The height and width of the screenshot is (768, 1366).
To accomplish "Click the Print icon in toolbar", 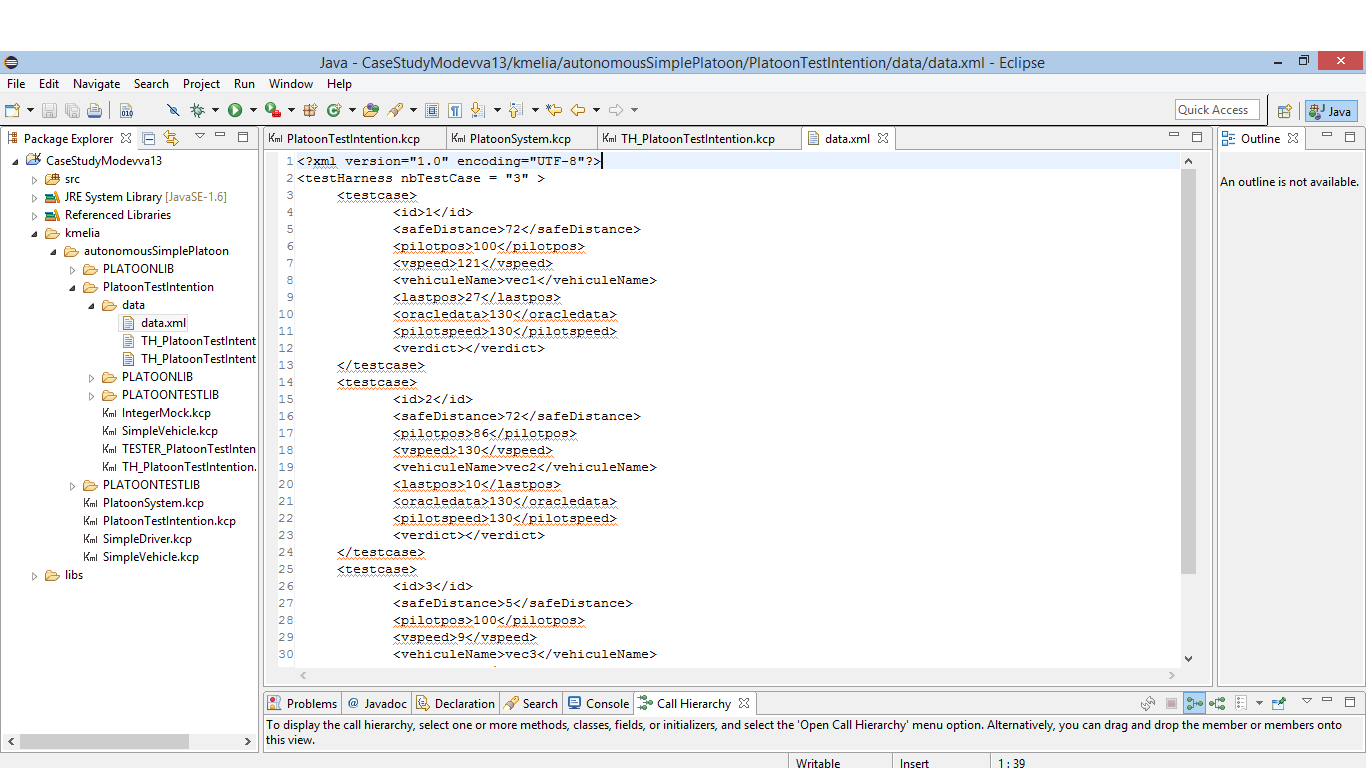I will 94,110.
